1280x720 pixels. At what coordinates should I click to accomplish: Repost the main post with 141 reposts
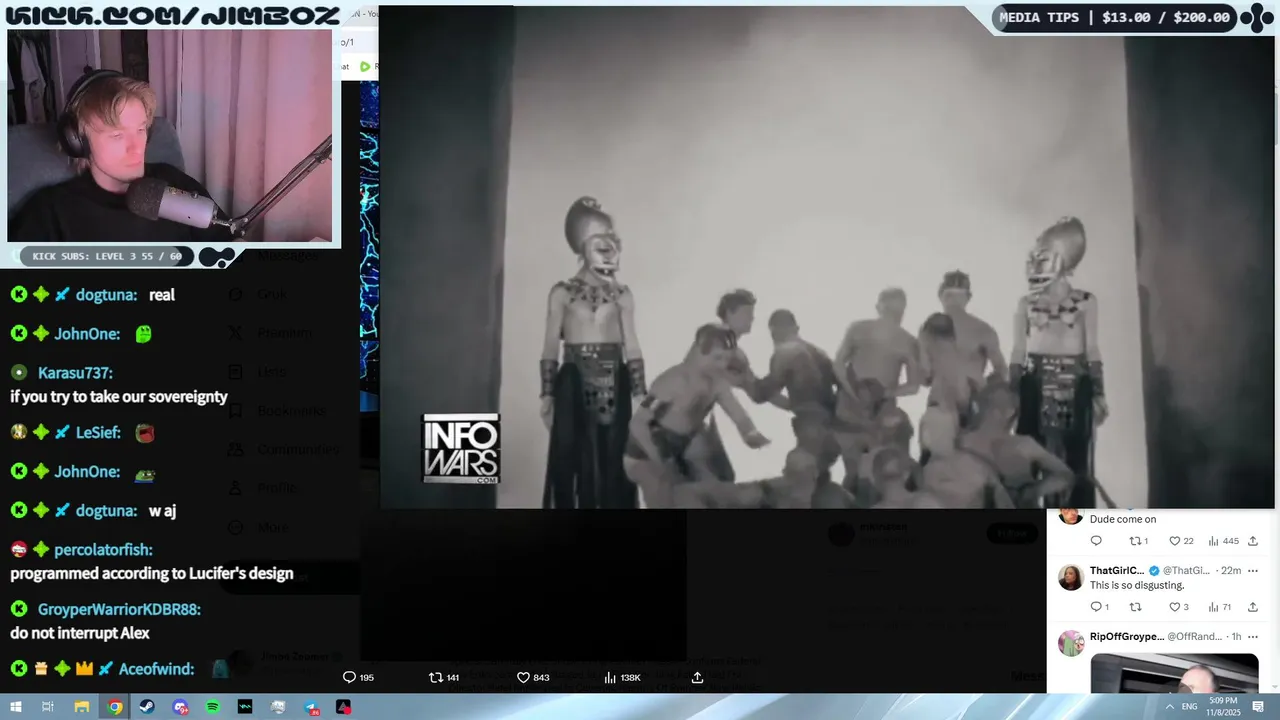pos(443,677)
